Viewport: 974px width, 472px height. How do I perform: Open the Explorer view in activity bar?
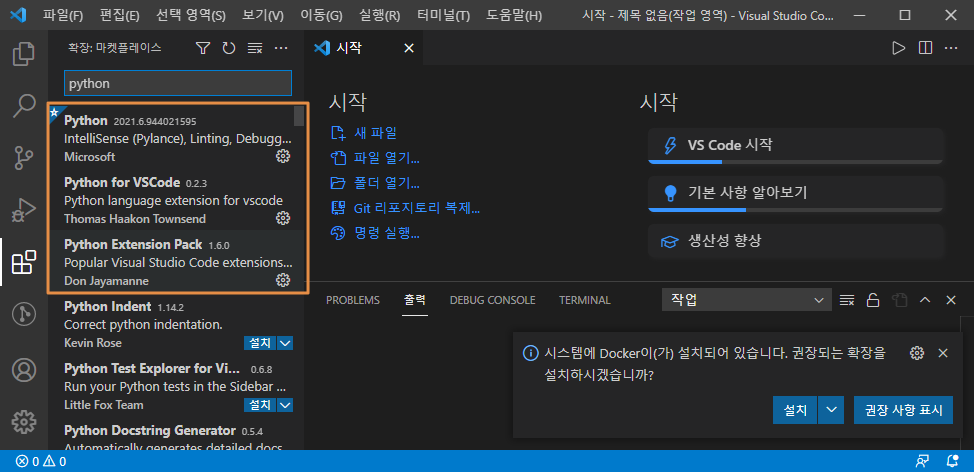coord(24,53)
